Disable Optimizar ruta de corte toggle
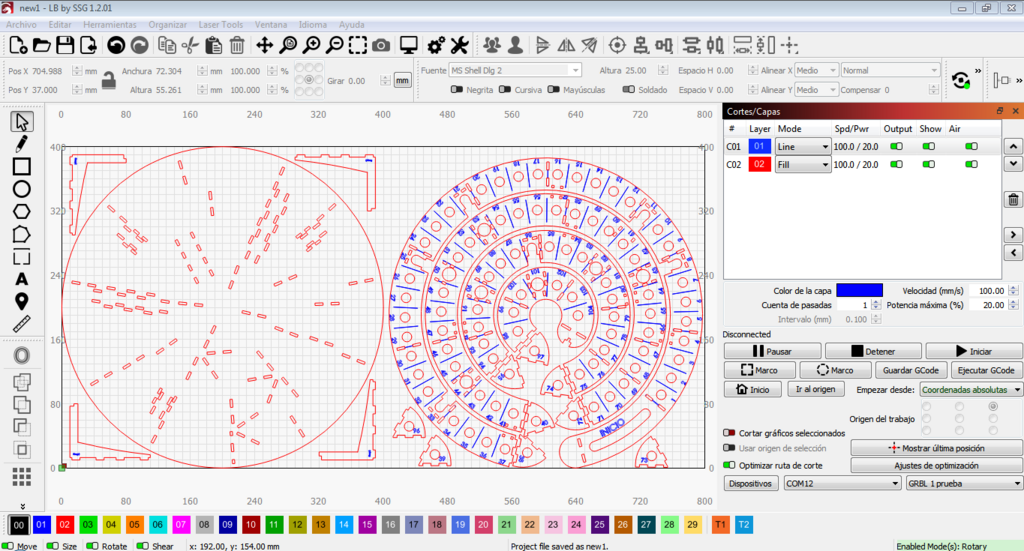1024x551 pixels. pos(729,465)
